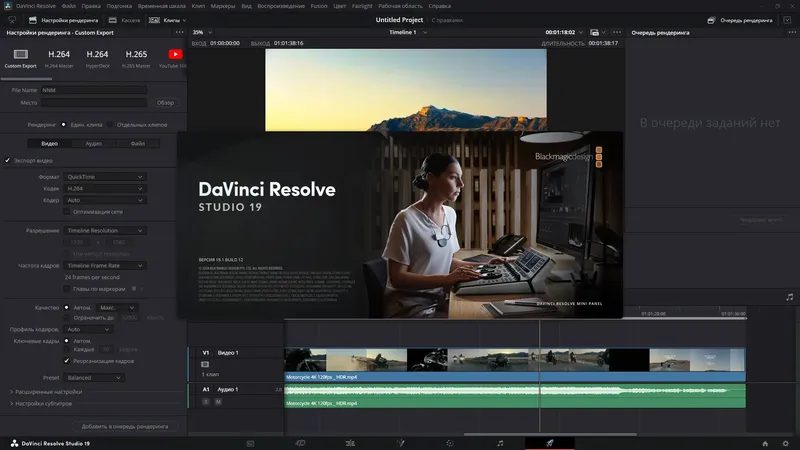The height and width of the screenshot is (450, 800).
Task: Click the timeline horizontal scrollbar
Action: coord(550,434)
